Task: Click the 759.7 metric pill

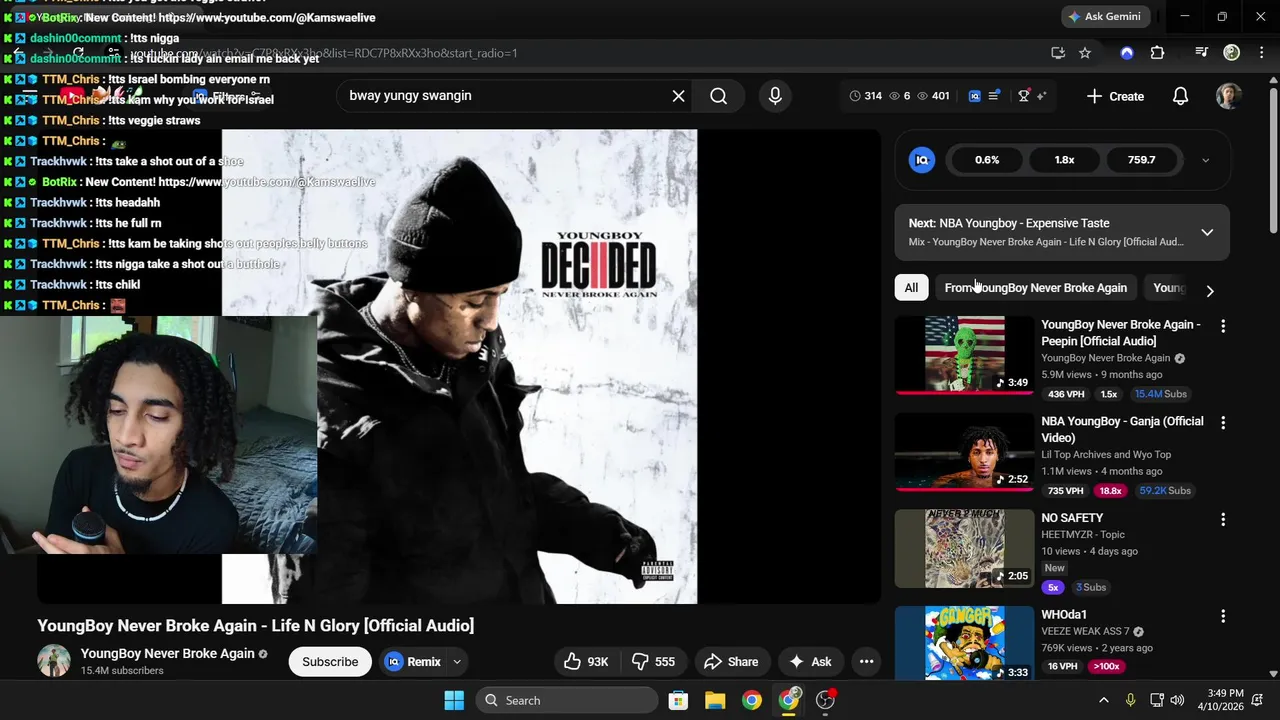Action: [1141, 160]
